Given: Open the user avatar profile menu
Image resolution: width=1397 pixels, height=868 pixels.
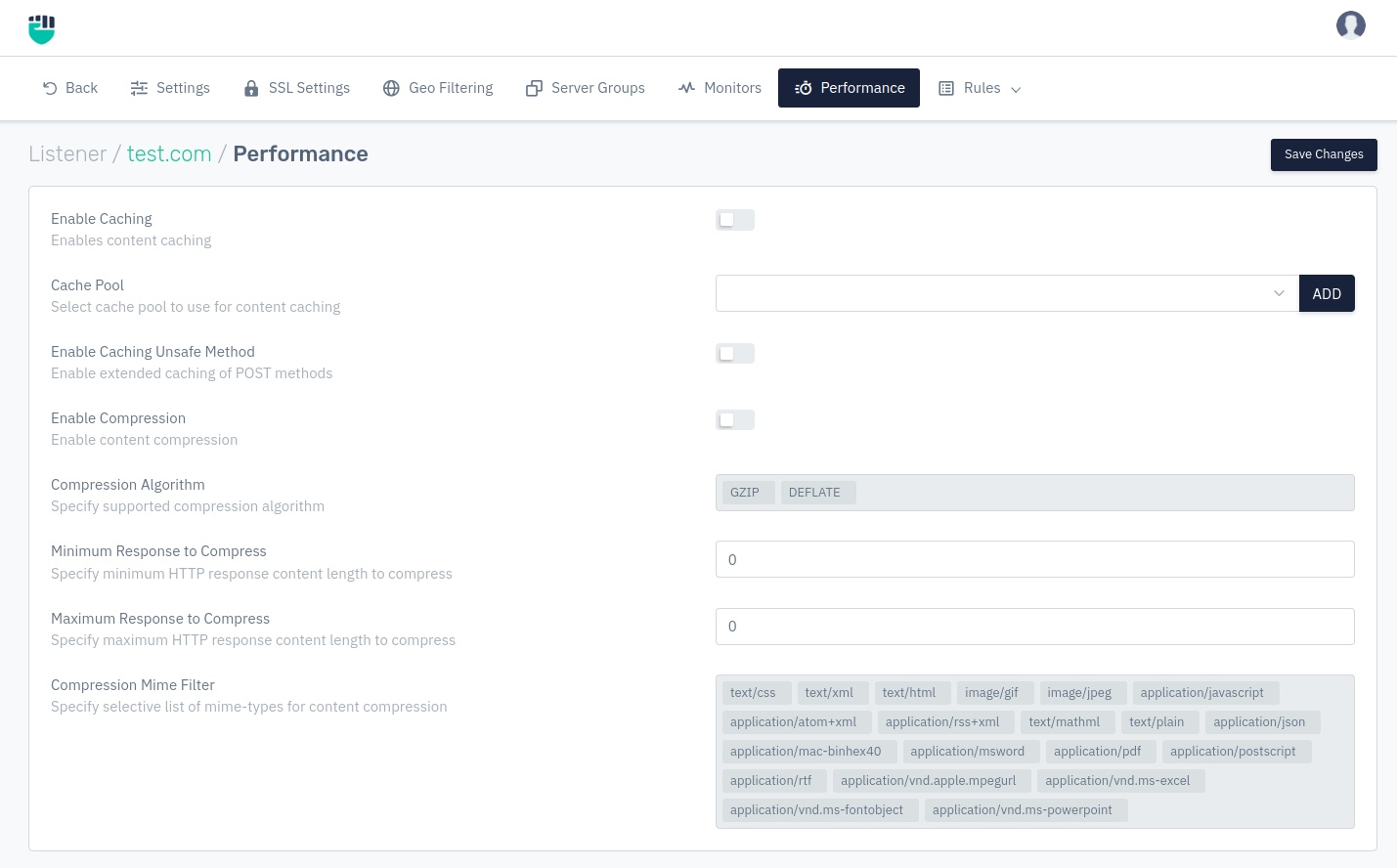Looking at the screenshot, I should pos(1350,25).
